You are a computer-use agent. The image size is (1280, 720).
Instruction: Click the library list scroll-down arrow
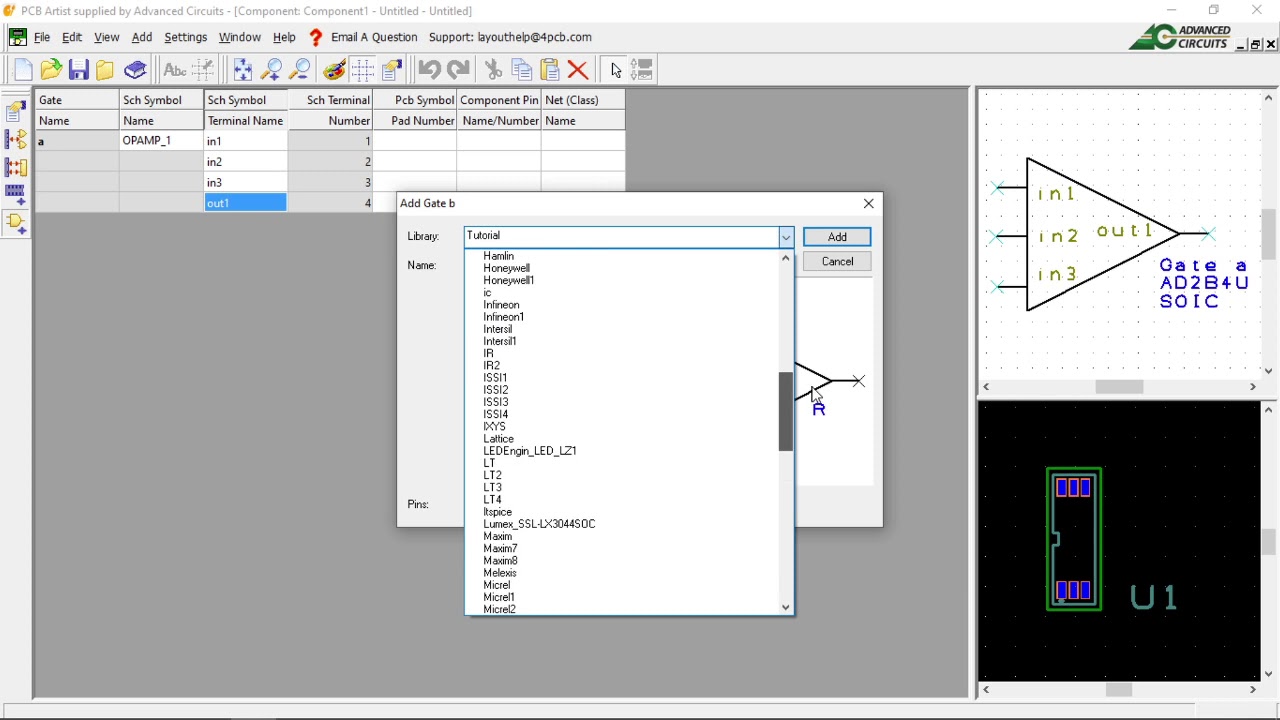pyautogui.click(x=785, y=607)
